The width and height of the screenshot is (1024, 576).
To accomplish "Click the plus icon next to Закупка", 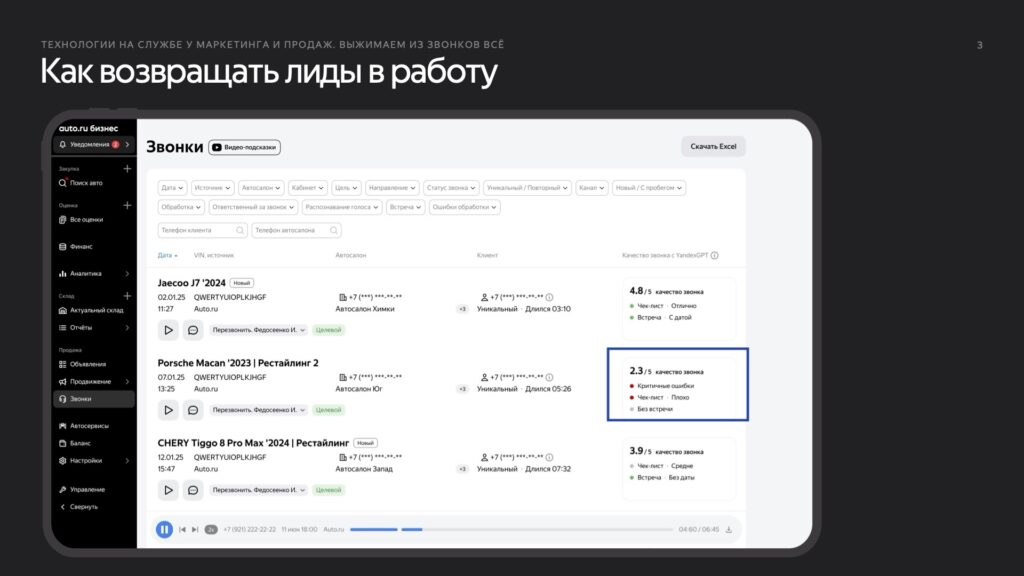I will [x=127, y=169].
